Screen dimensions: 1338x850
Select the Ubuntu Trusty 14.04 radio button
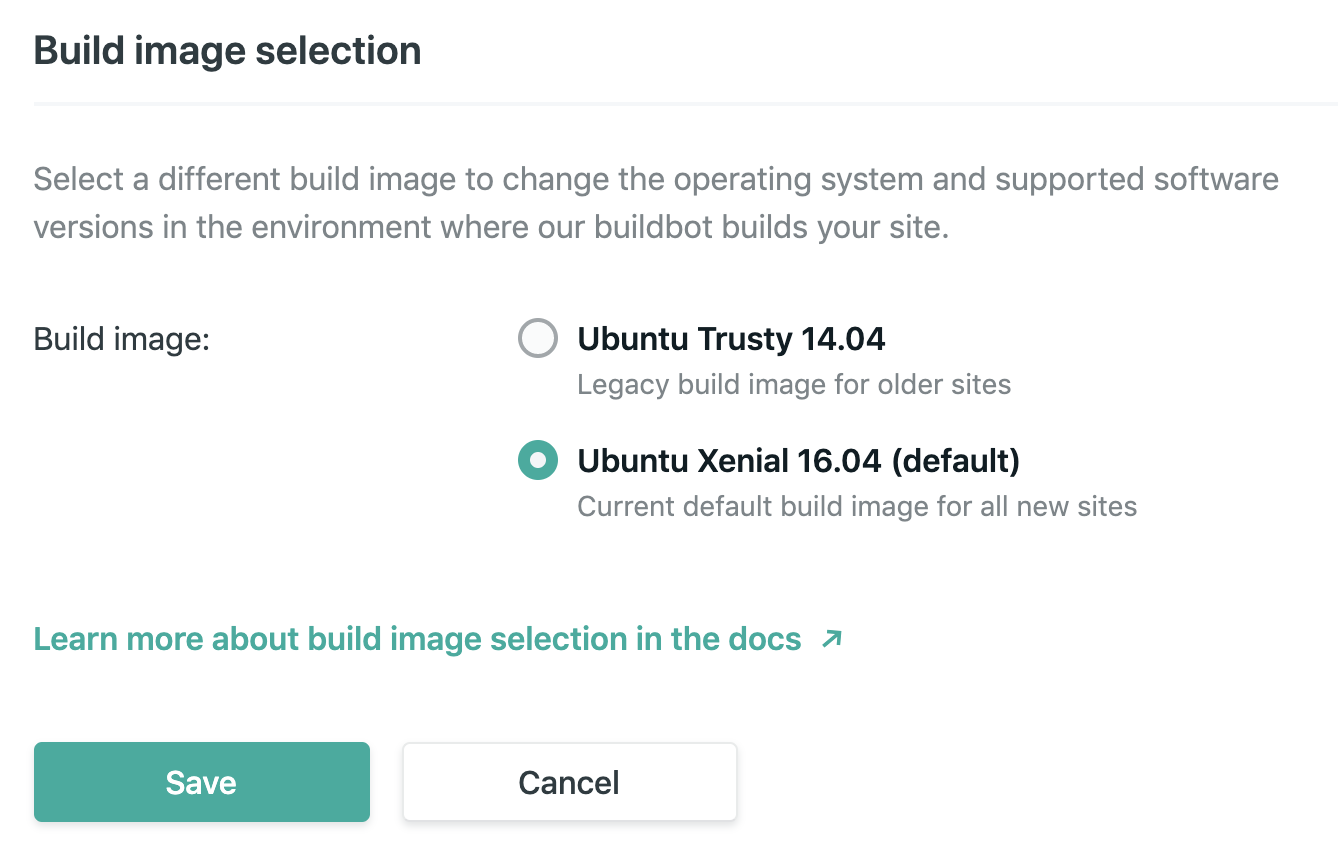(538, 338)
